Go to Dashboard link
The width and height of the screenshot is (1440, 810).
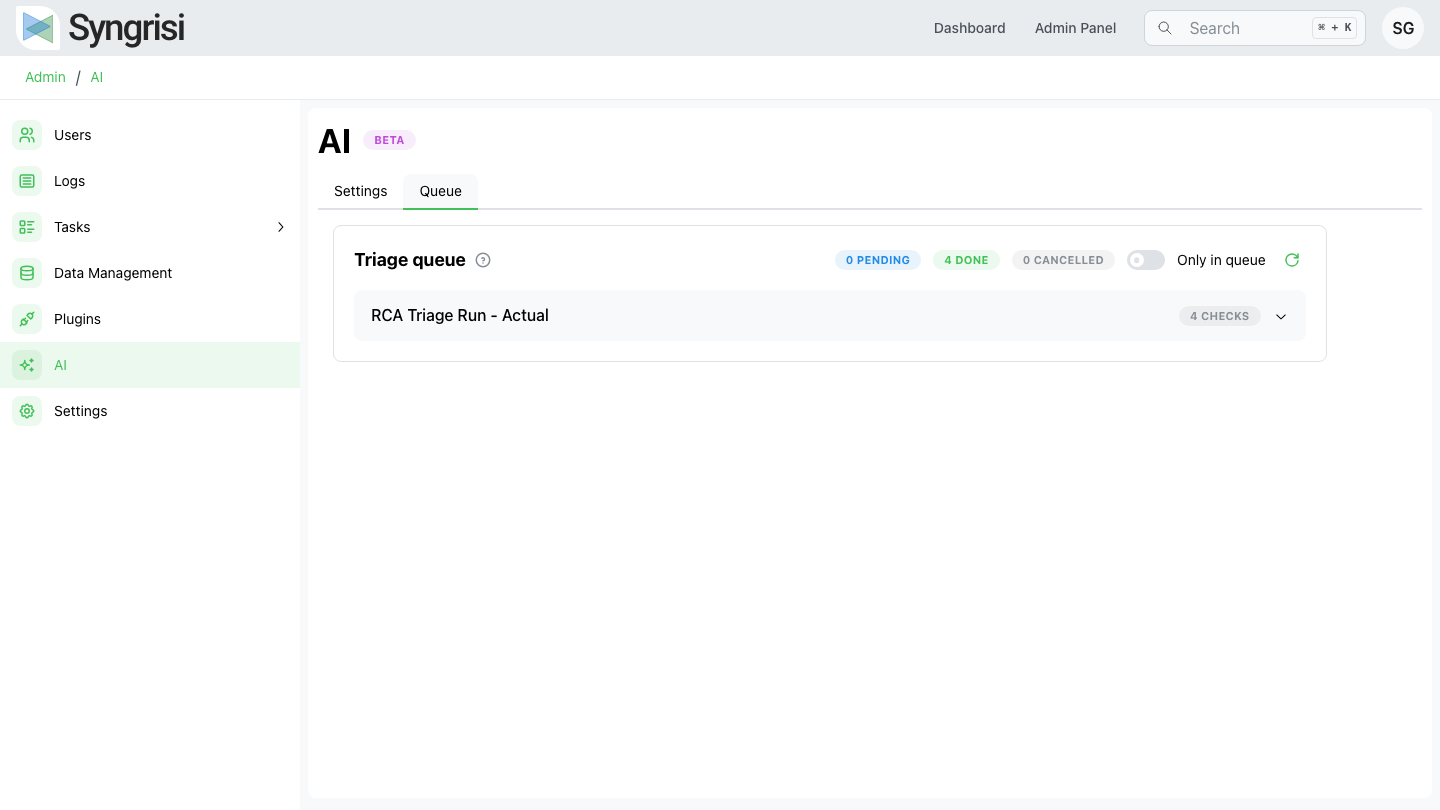969,28
